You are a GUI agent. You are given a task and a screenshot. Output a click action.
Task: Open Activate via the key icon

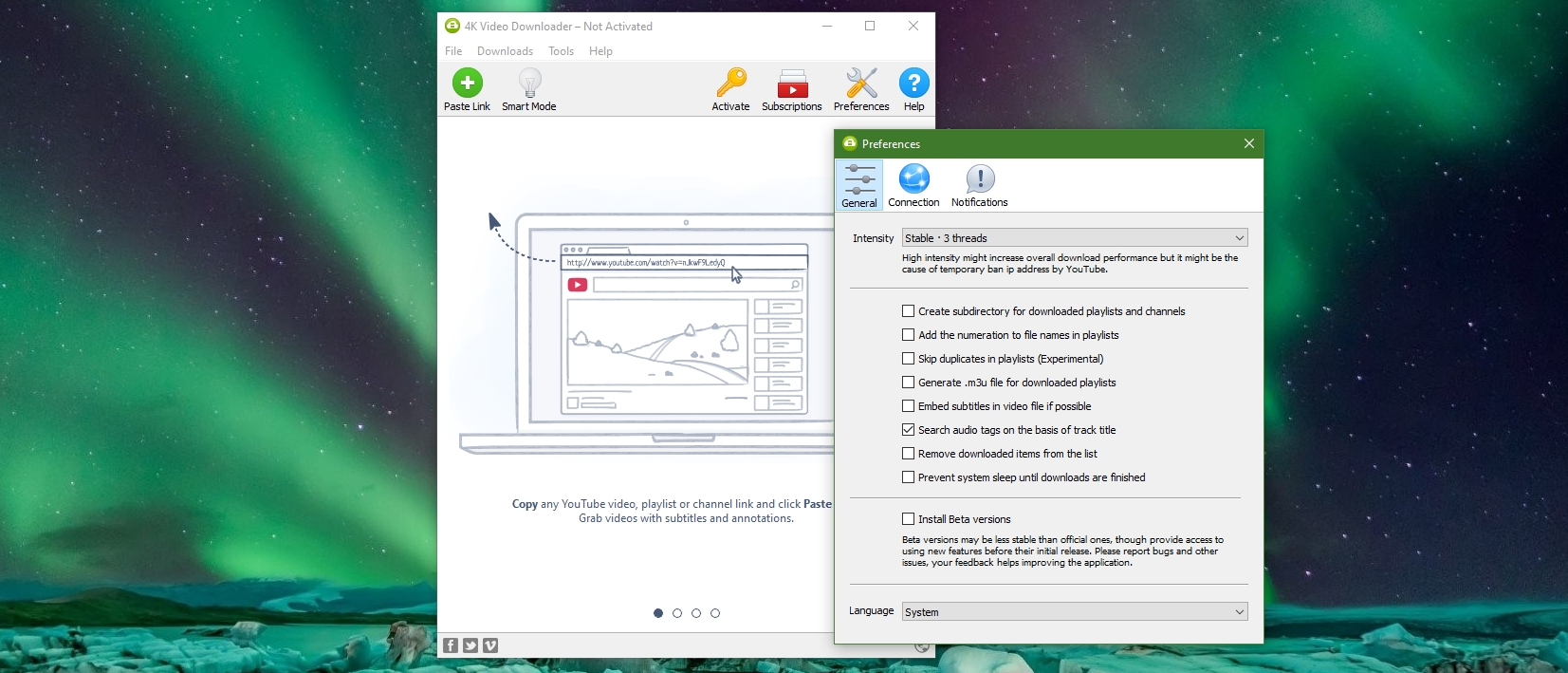[730, 83]
